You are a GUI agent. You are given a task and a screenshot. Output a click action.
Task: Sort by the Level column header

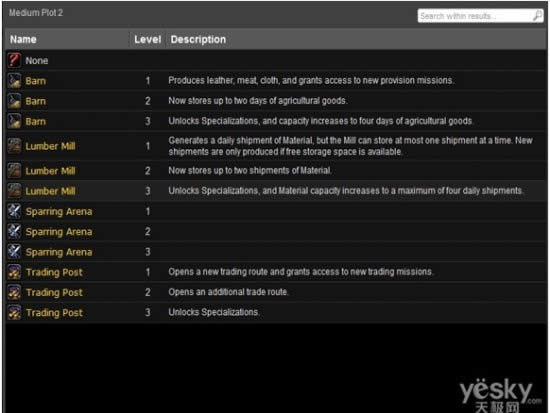pos(148,39)
